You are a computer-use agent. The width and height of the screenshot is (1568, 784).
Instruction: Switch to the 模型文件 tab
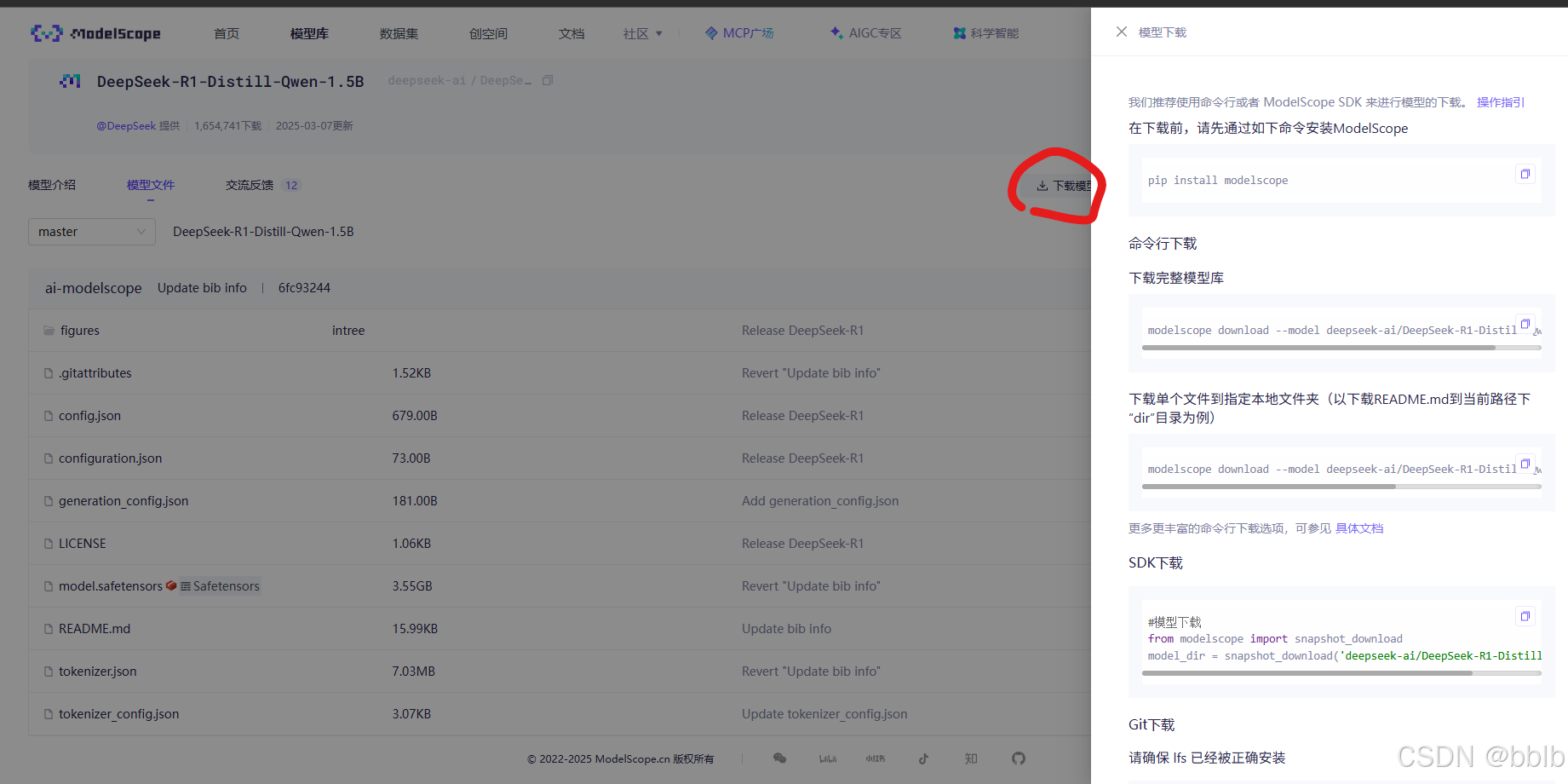click(151, 185)
